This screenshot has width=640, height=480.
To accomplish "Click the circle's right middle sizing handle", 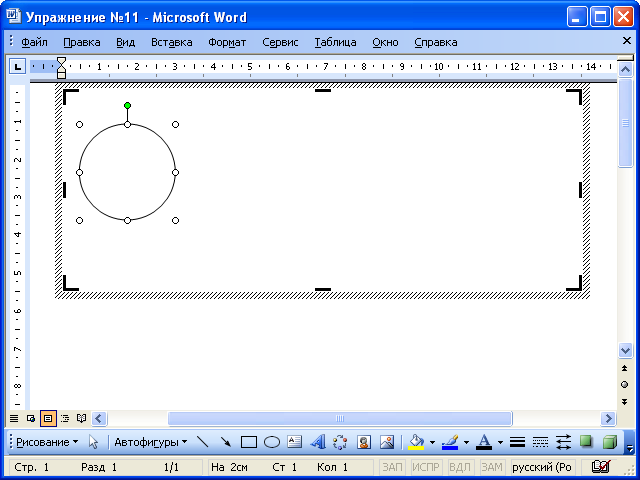I will pos(176,172).
